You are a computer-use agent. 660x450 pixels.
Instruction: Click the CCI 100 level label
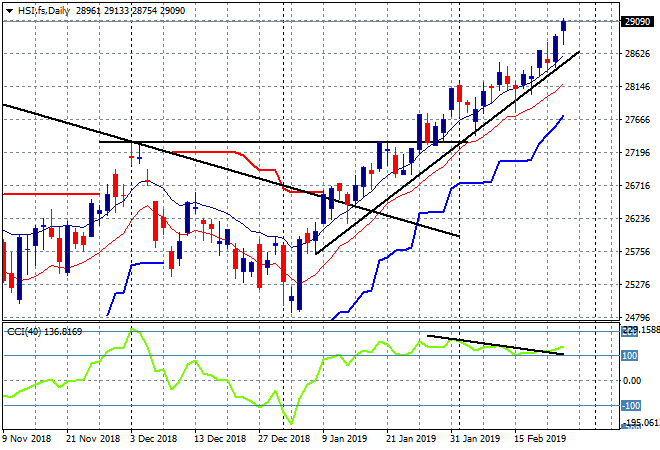pyautogui.click(x=629, y=356)
